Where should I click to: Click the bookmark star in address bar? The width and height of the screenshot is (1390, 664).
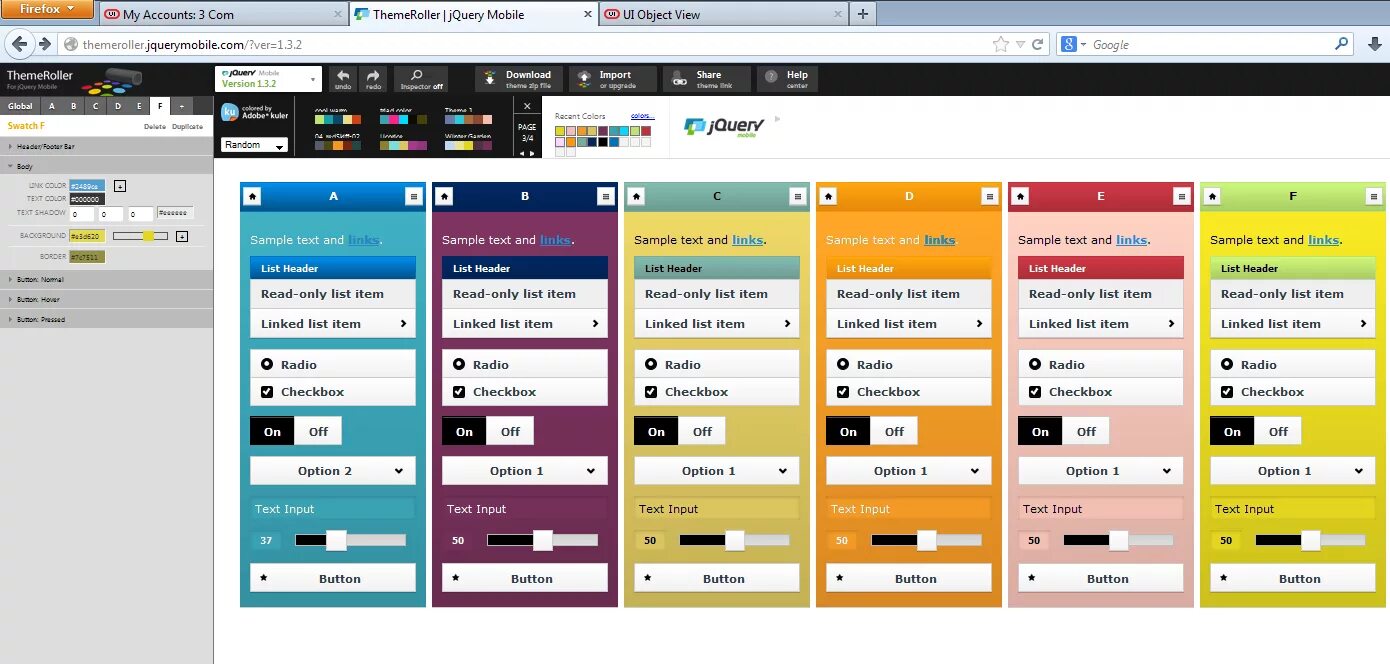[1001, 44]
